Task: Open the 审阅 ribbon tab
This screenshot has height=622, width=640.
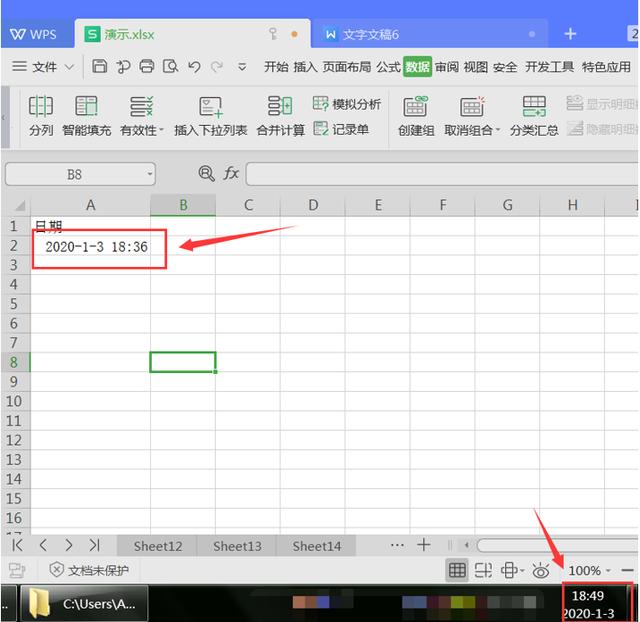Action: pos(447,67)
